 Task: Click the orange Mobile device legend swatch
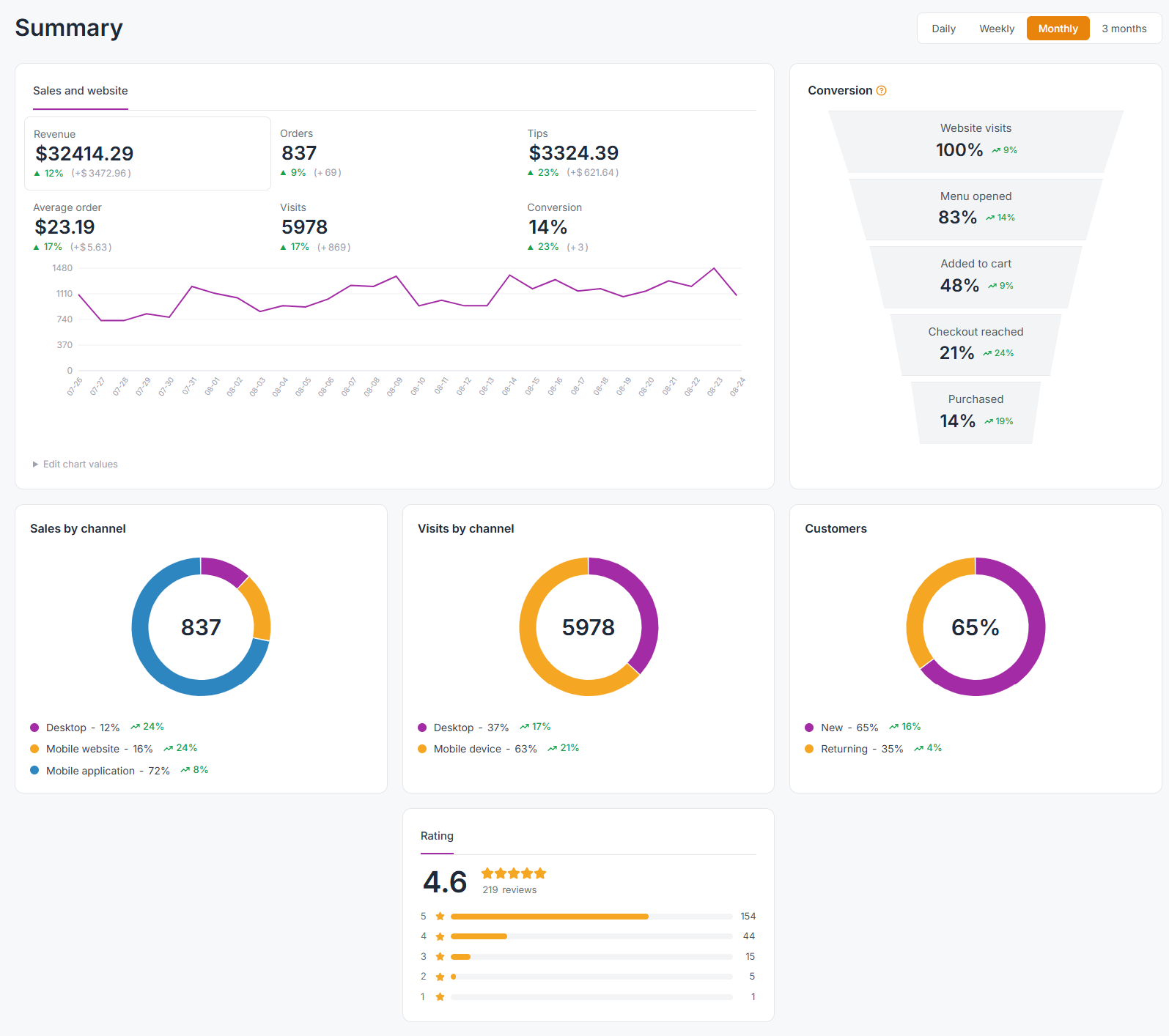click(422, 749)
